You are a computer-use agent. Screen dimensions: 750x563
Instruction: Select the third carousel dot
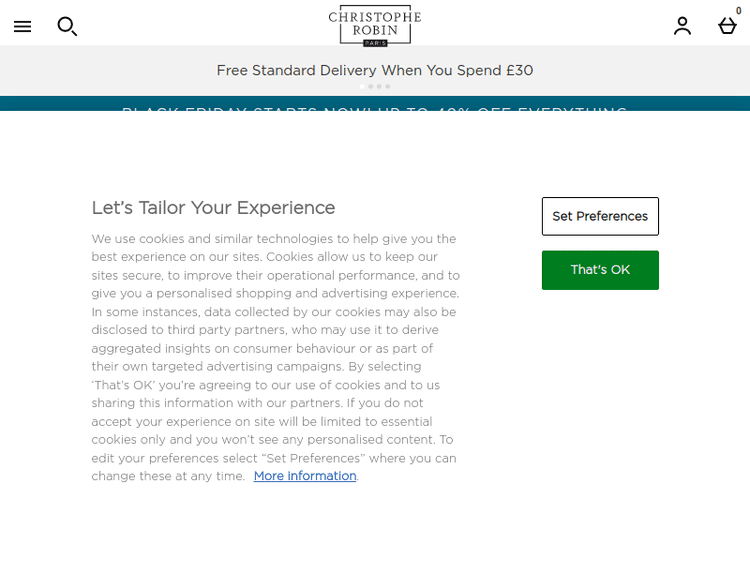379,87
